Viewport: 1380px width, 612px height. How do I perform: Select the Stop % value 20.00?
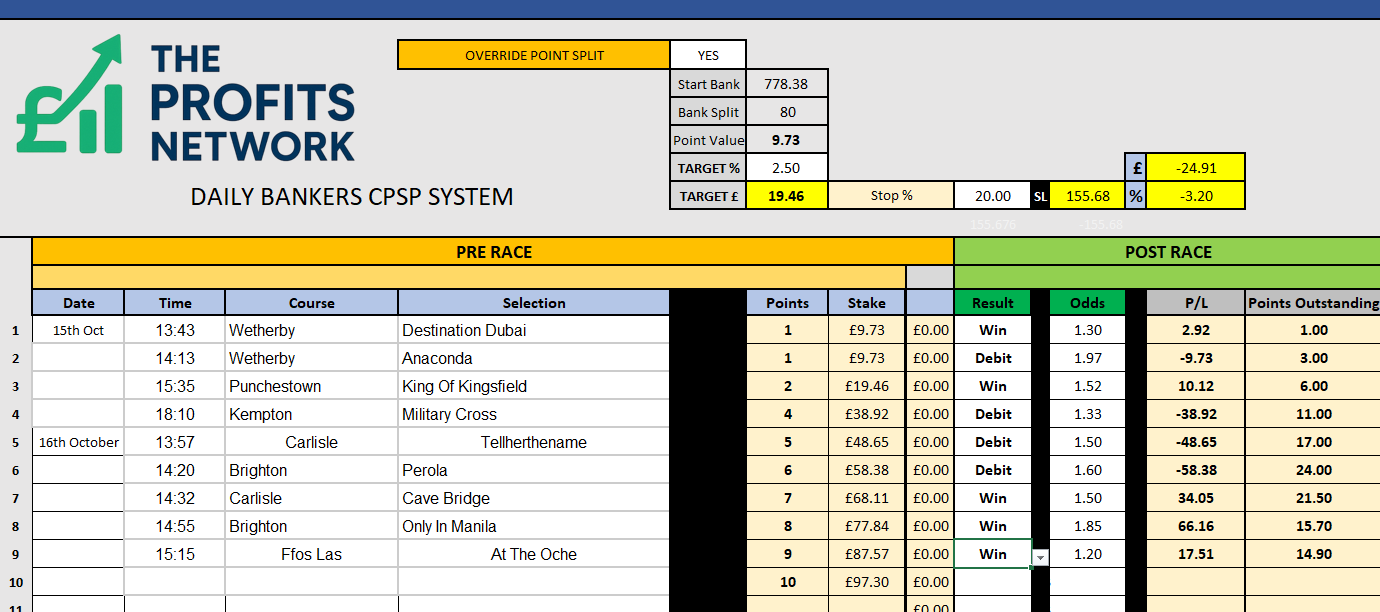pyautogui.click(x=992, y=196)
